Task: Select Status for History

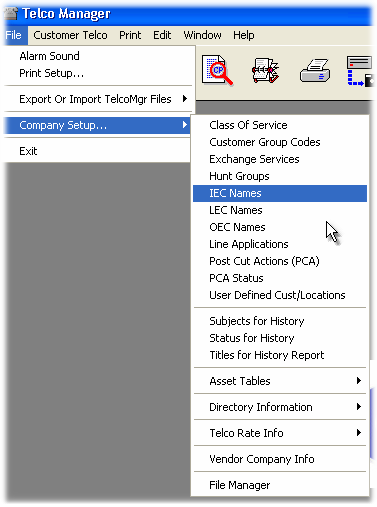Action: [280, 338]
